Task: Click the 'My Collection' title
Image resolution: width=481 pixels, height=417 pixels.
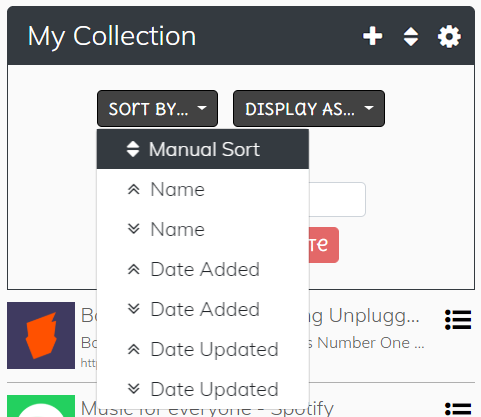Action: [112, 36]
